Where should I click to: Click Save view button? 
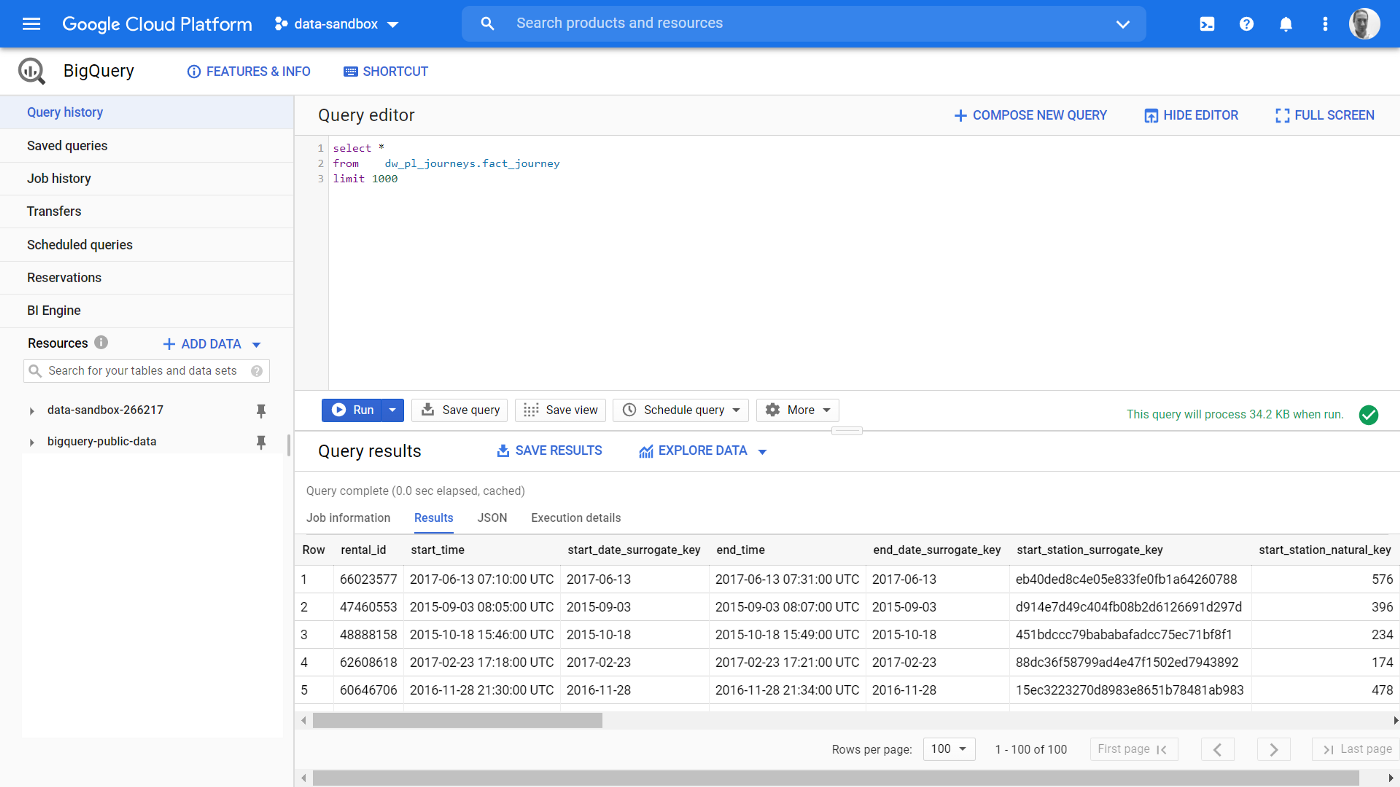coord(560,410)
